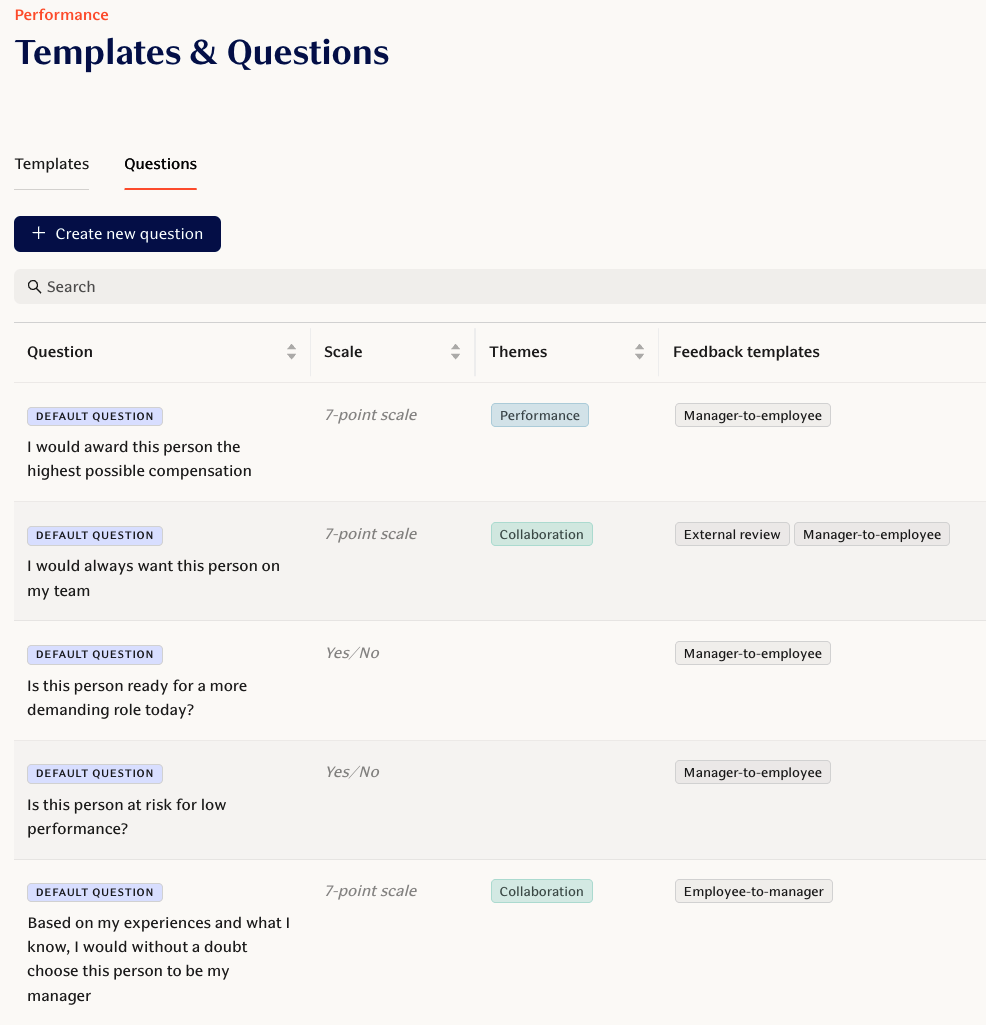Switch to the Templates tab

coord(52,164)
